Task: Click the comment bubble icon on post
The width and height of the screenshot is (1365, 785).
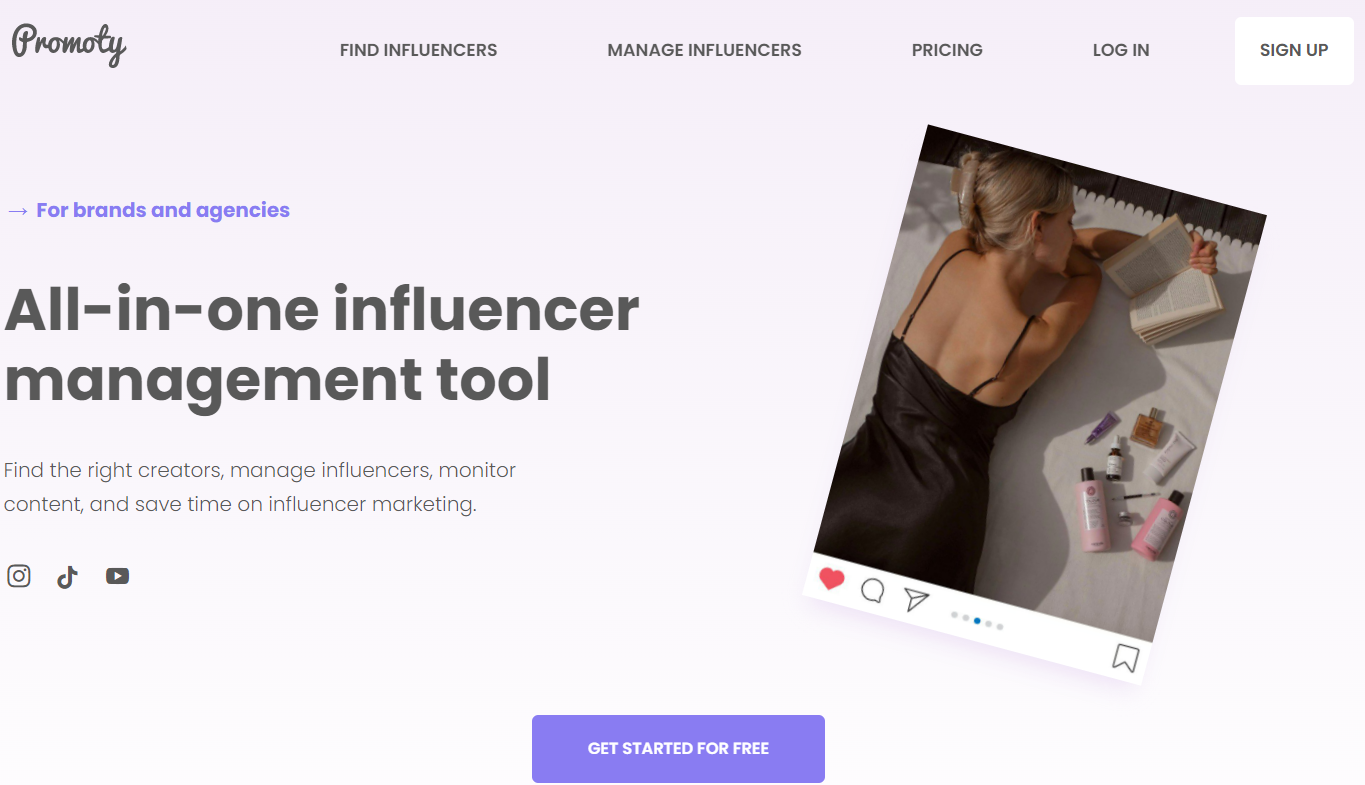Action: [x=872, y=591]
